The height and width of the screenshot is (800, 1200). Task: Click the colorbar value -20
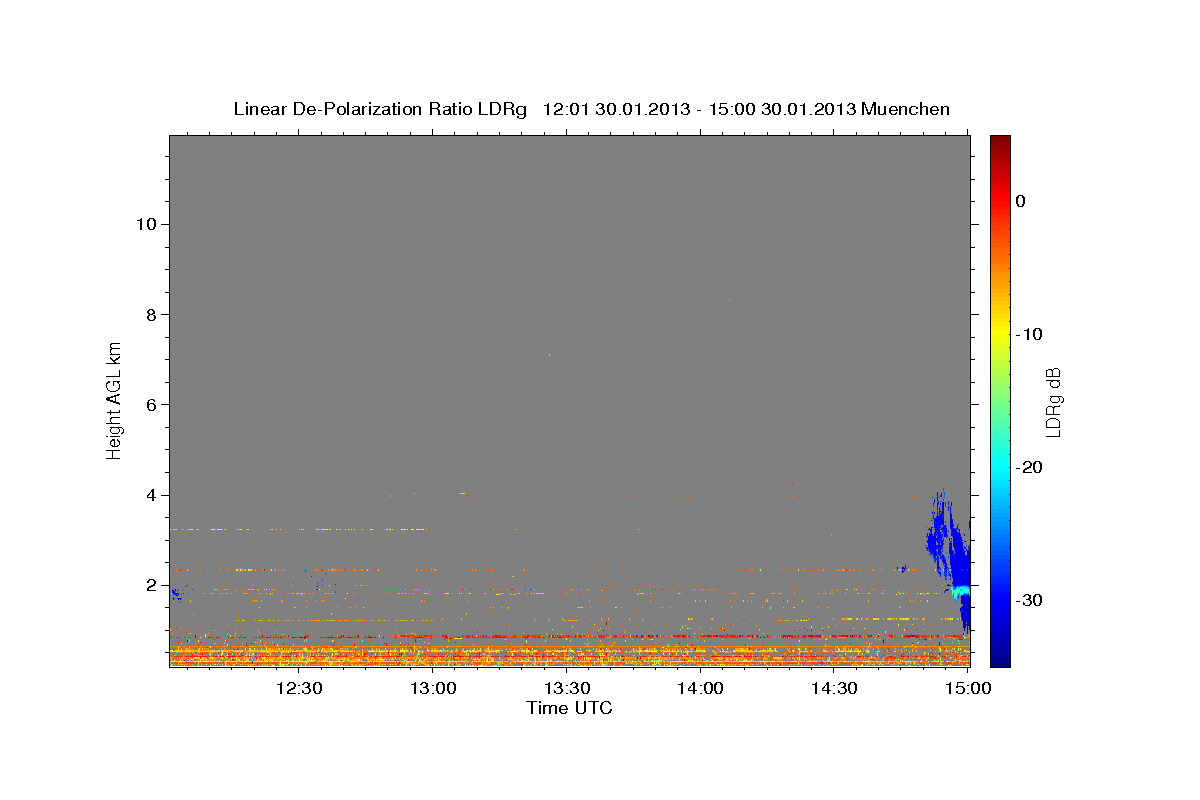coord(1030,467)
